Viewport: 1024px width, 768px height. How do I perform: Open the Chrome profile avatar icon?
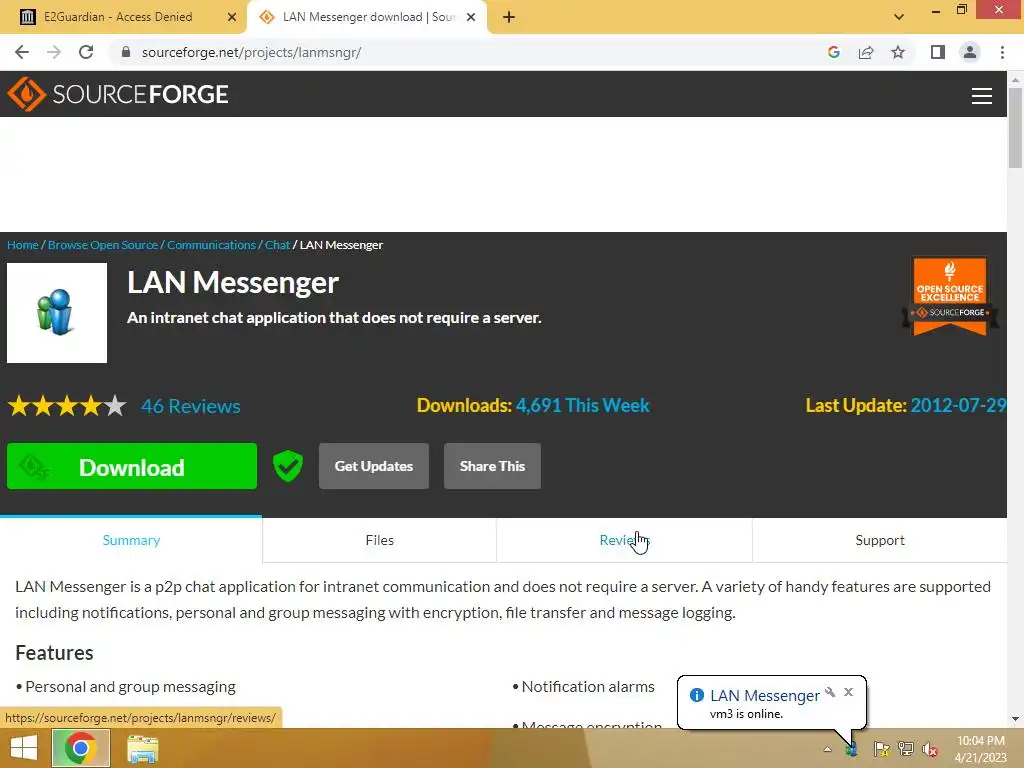(x=970, y=52)
